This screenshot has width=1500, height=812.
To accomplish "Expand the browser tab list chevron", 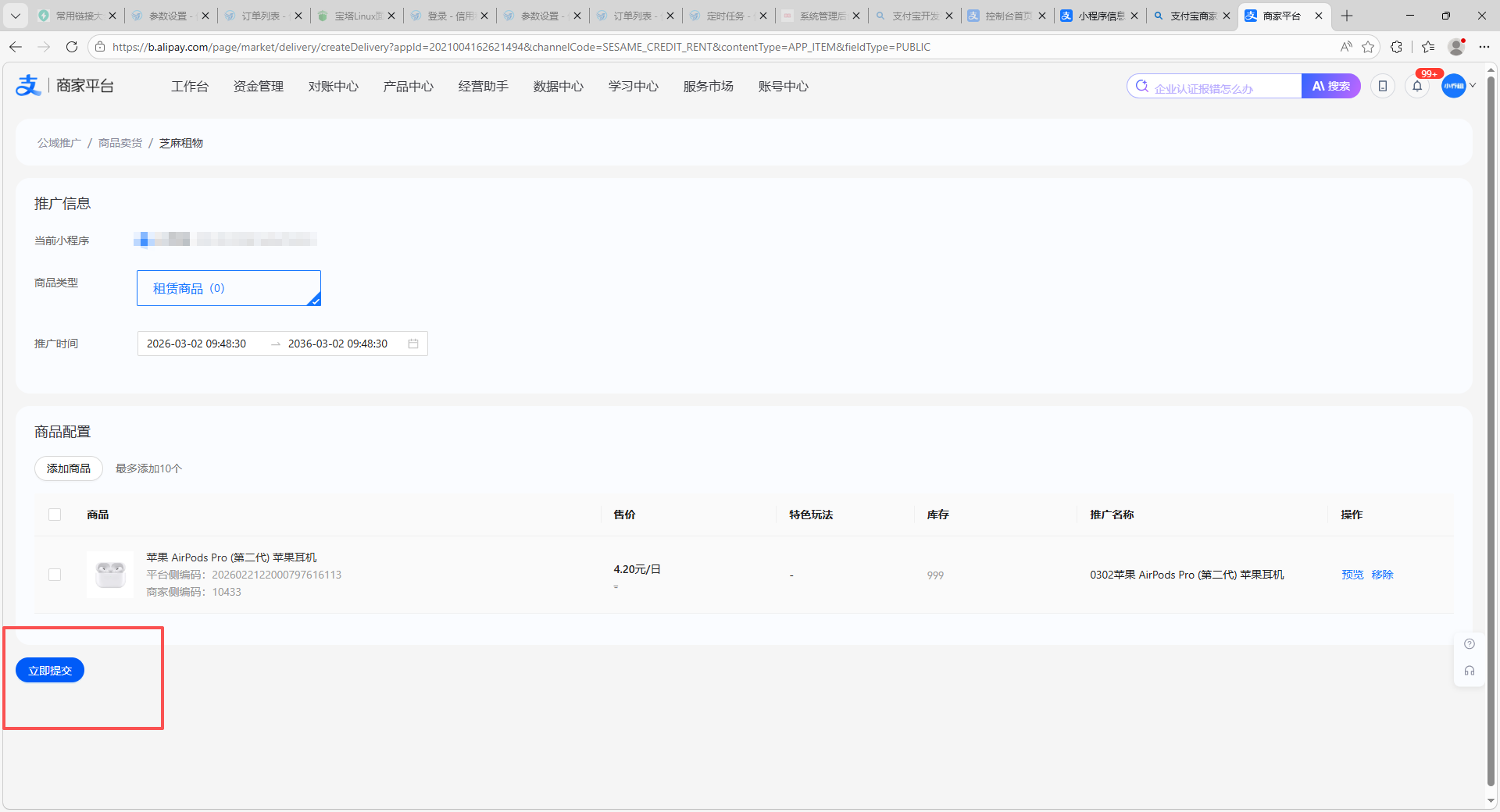I will (x=16, y=16).
